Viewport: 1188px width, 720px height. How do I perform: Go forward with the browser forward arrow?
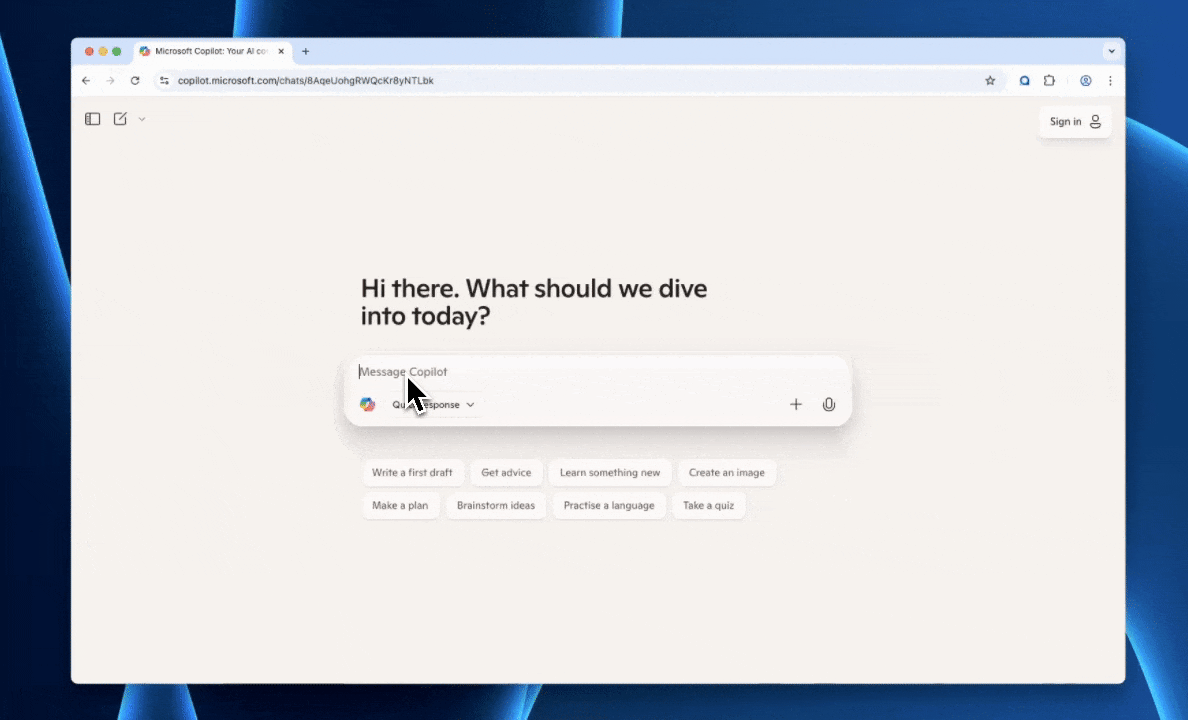click(111, 80)
